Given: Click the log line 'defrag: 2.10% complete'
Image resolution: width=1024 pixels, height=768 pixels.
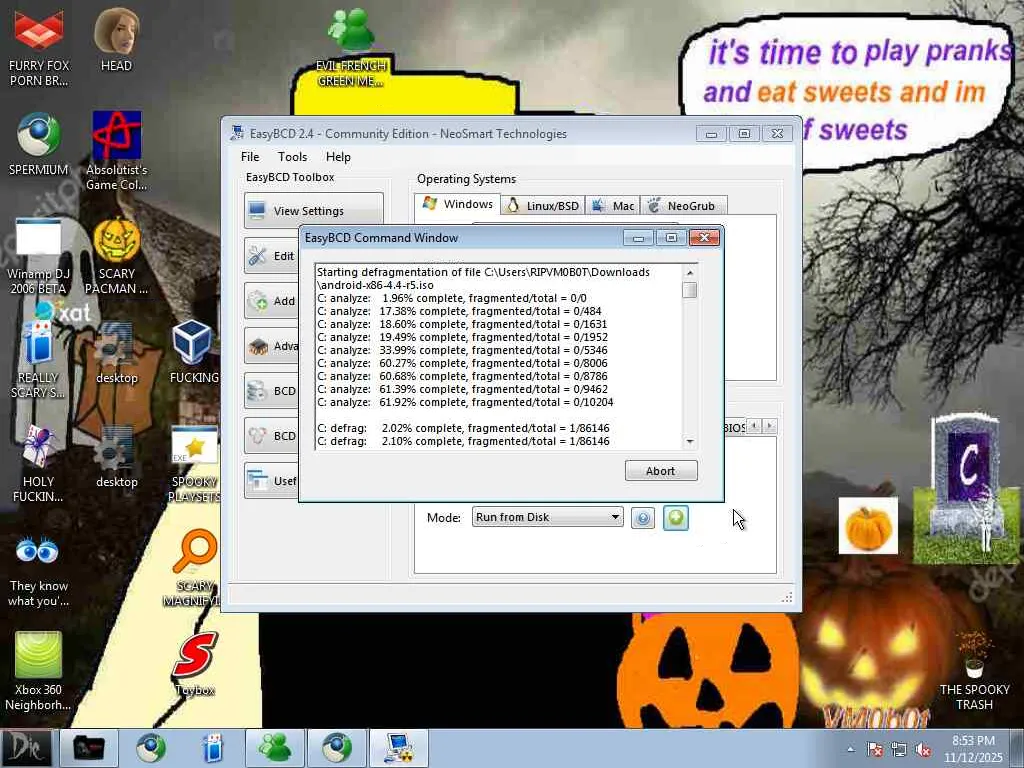Looking at the screenshot, I should (463, 441).
